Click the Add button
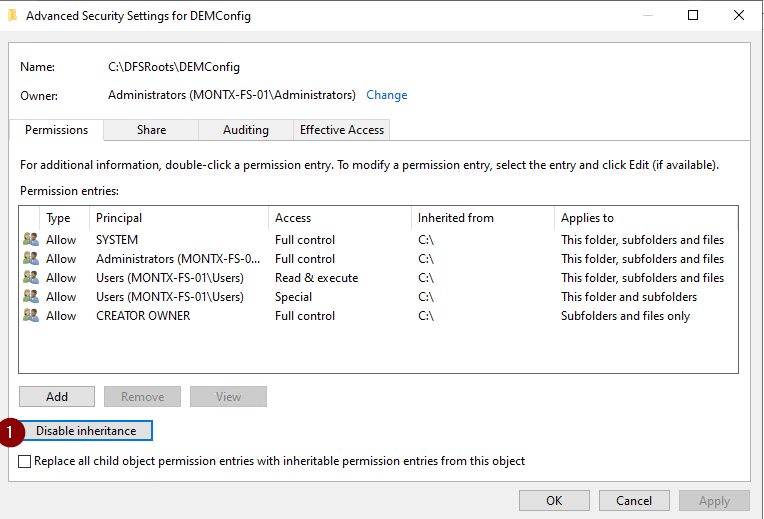Viewport: 764px width, 519px height. 57,397
